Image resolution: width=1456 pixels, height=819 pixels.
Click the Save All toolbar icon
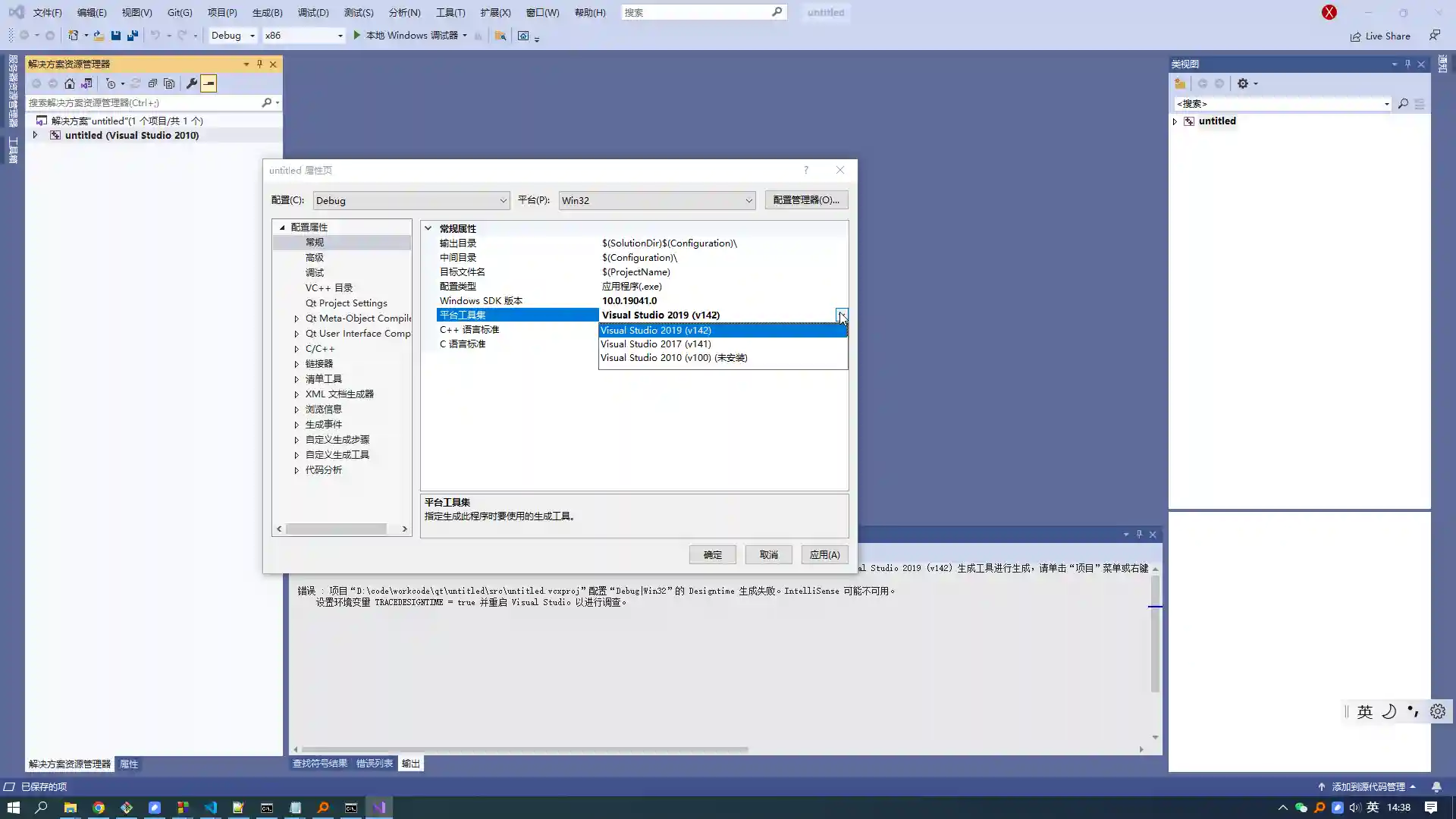pyautogui.click(x=133, y=36)
